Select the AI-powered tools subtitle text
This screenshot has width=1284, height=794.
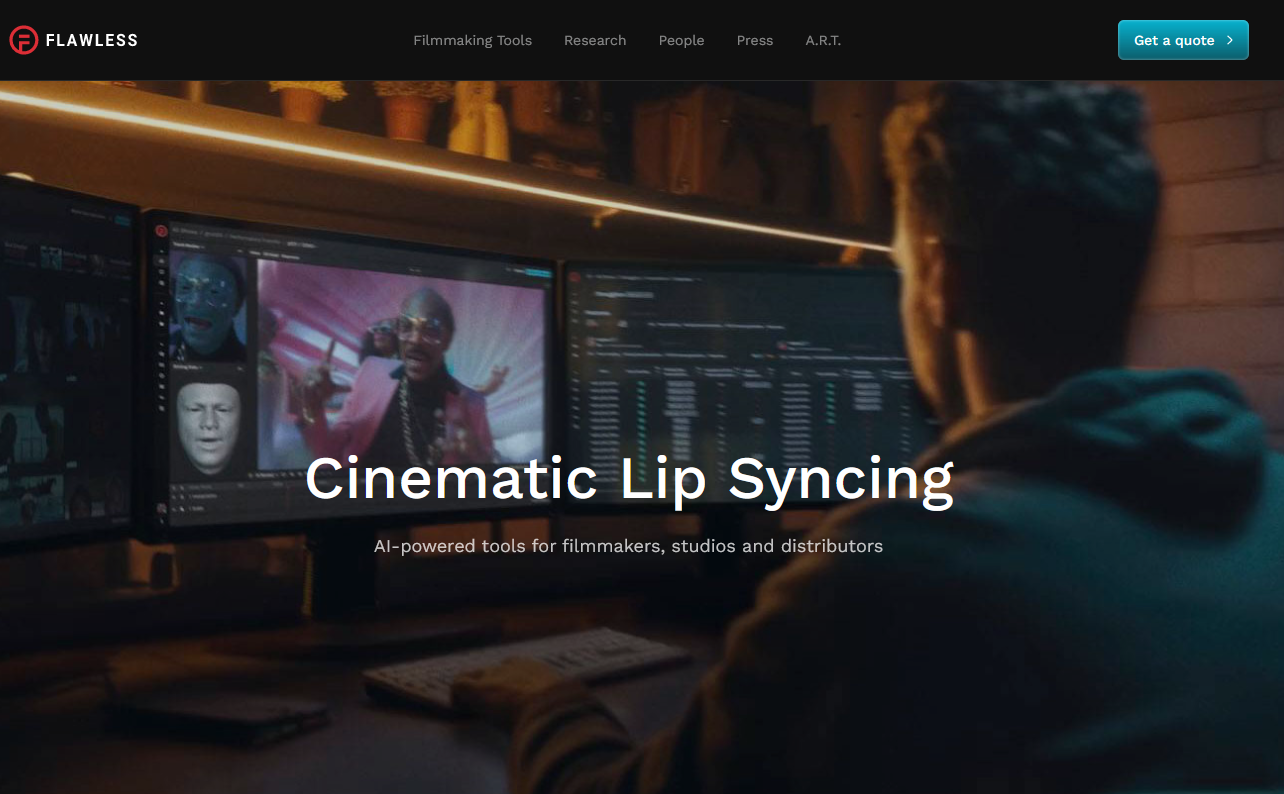628,546
